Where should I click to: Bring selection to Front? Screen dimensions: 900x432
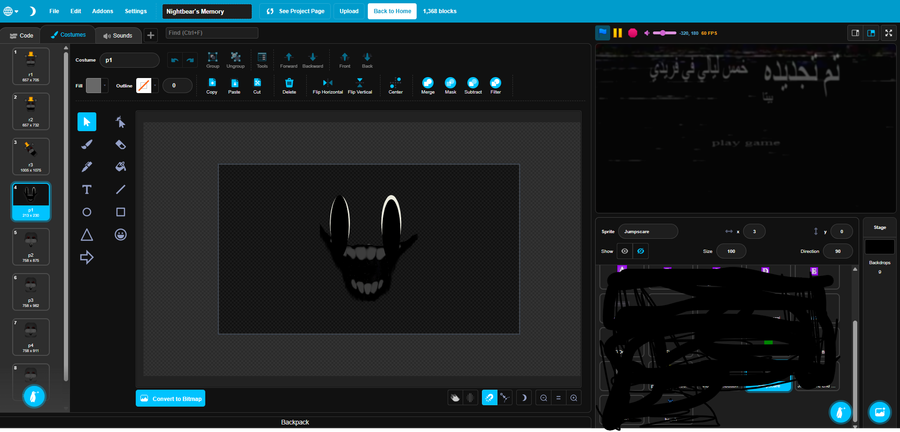[x=344, y=60]
